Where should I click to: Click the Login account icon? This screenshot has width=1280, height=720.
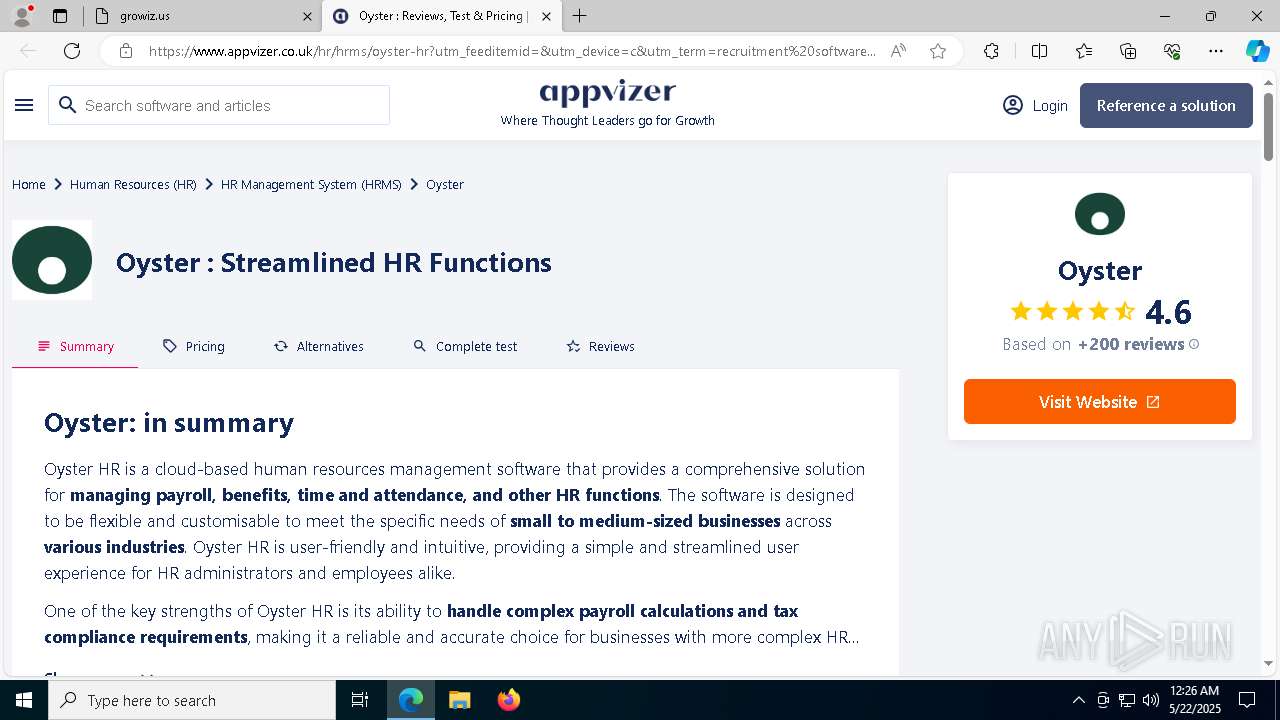(1013, 105)
